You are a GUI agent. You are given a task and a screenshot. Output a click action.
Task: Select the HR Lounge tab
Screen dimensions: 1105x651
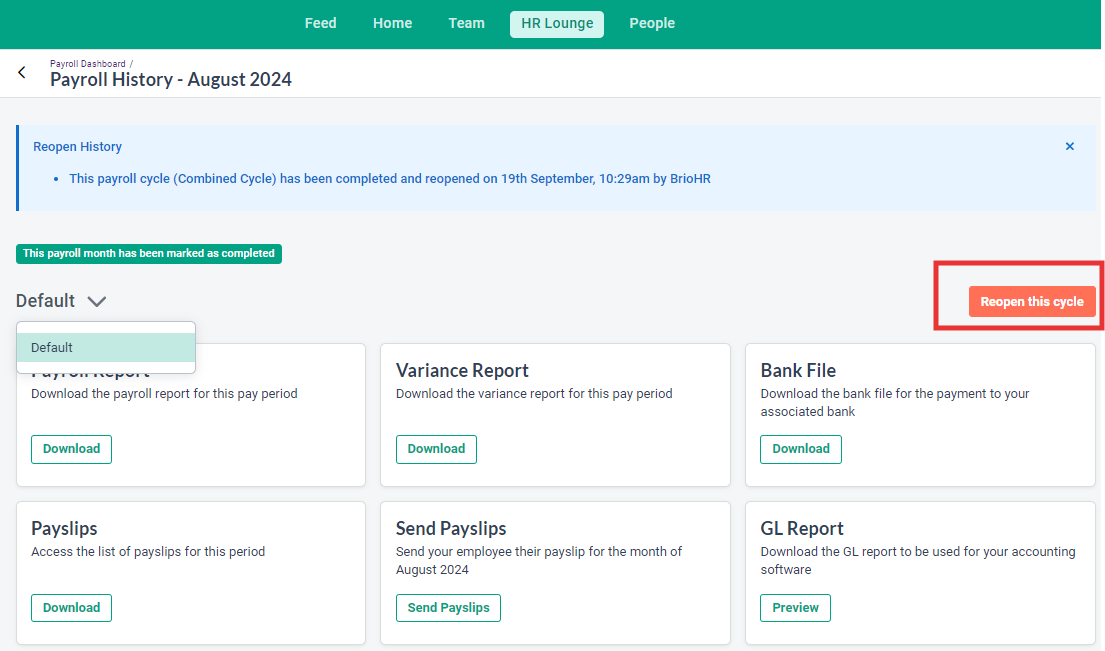[x=556, y=22]
